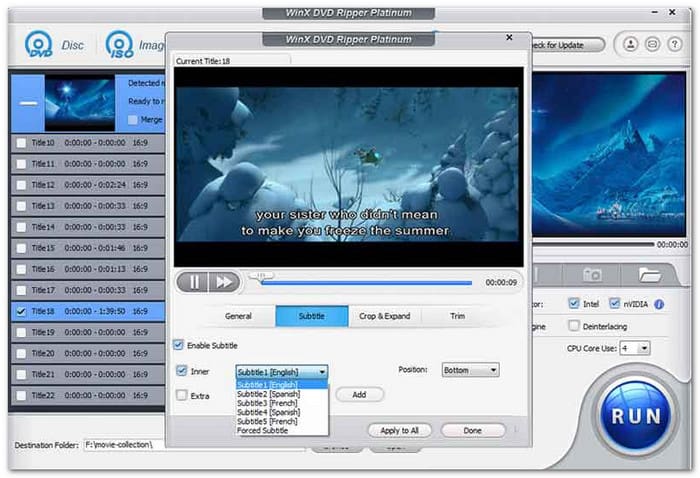Check the Title16 checkbox
This screenshot has height=478, width=700.
coord(21,269)
